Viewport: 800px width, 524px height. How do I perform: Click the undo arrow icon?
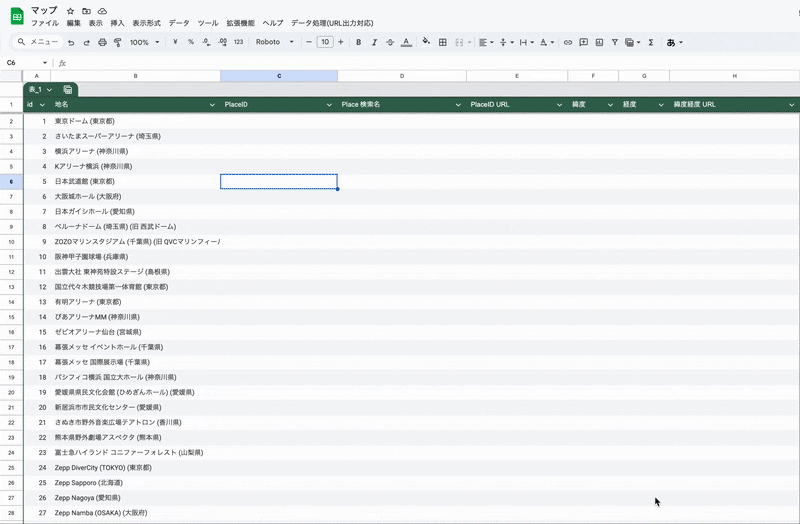(x=71, y=42)
